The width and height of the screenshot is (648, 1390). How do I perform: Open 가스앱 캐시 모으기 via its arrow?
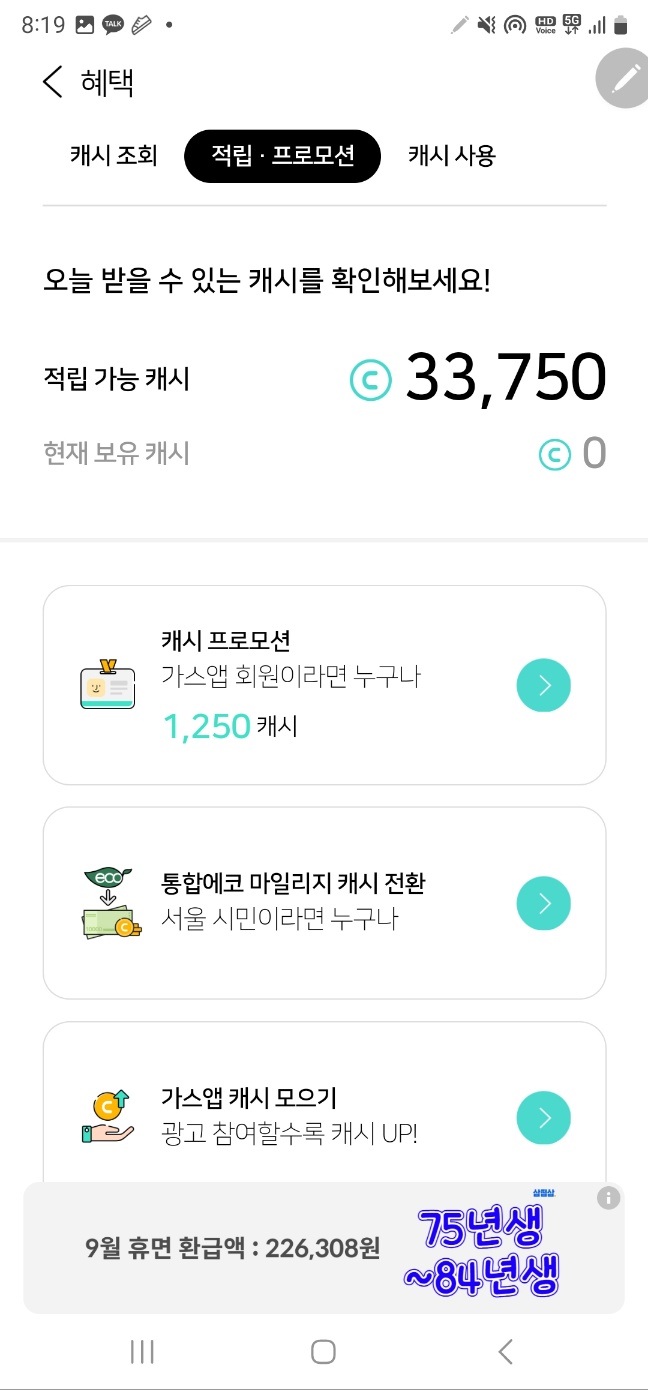tap(543, 1117)
